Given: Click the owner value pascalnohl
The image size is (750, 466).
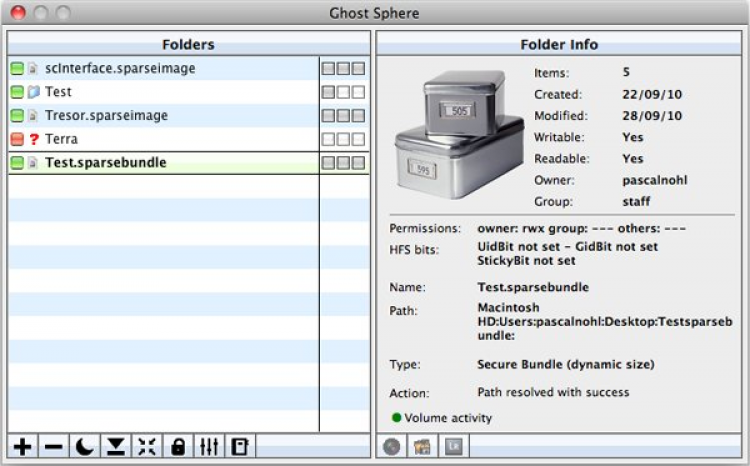Looking at the screenshot, I should point(655,180).
